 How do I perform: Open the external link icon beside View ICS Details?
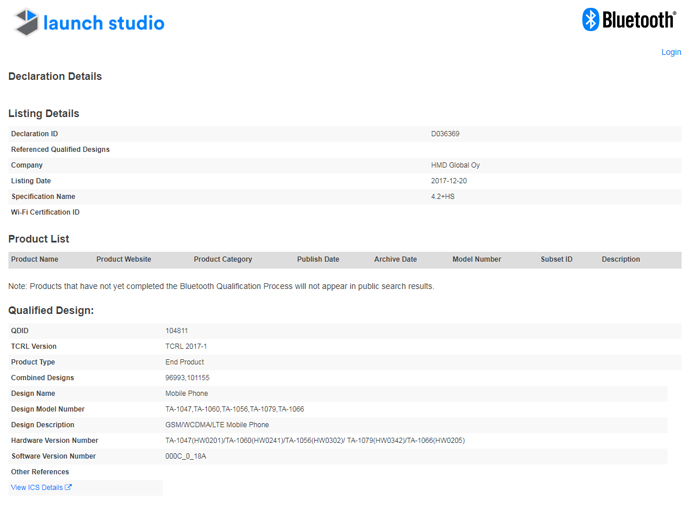pos(68,487)
